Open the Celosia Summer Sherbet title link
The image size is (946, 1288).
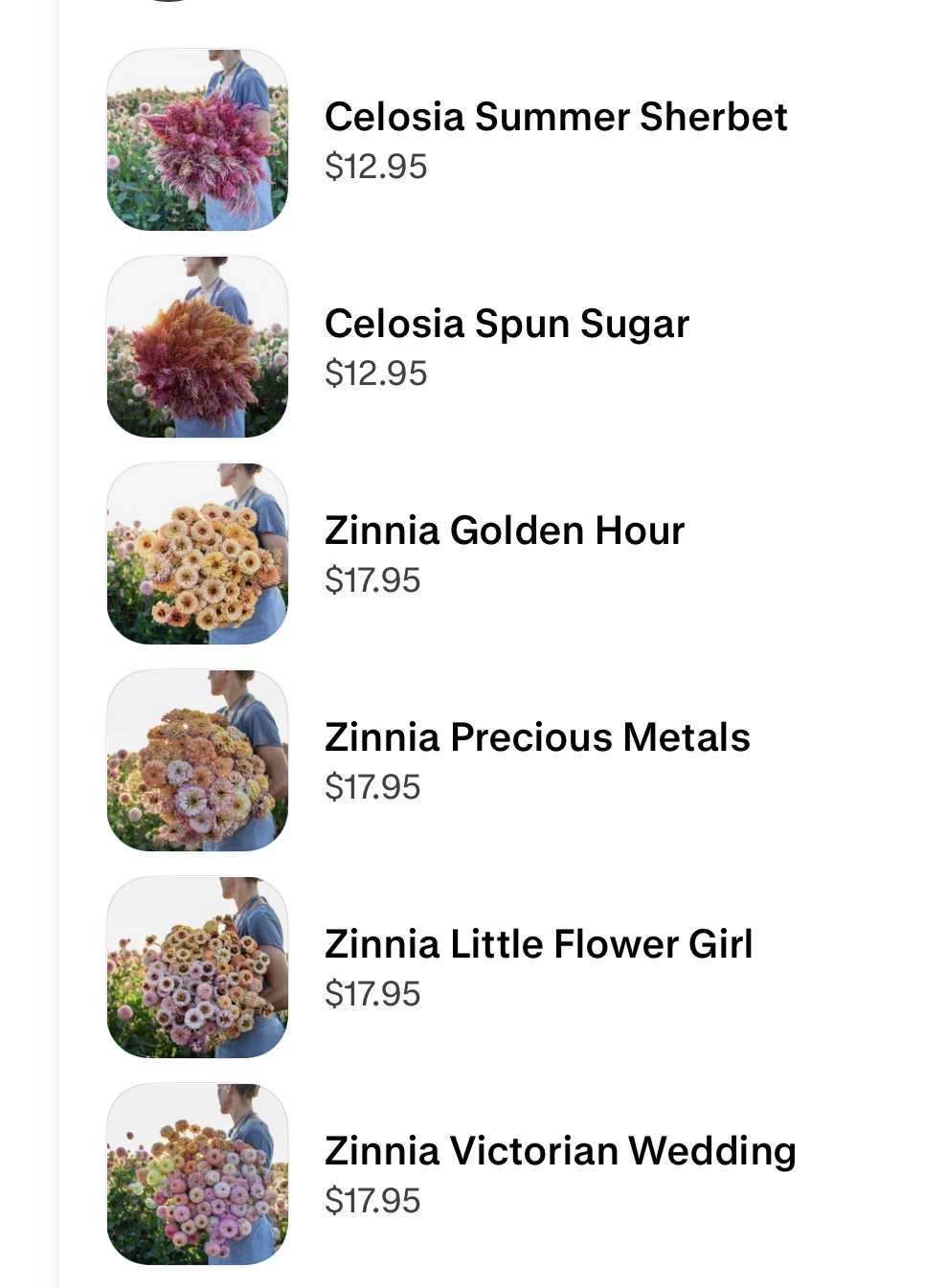555,117
